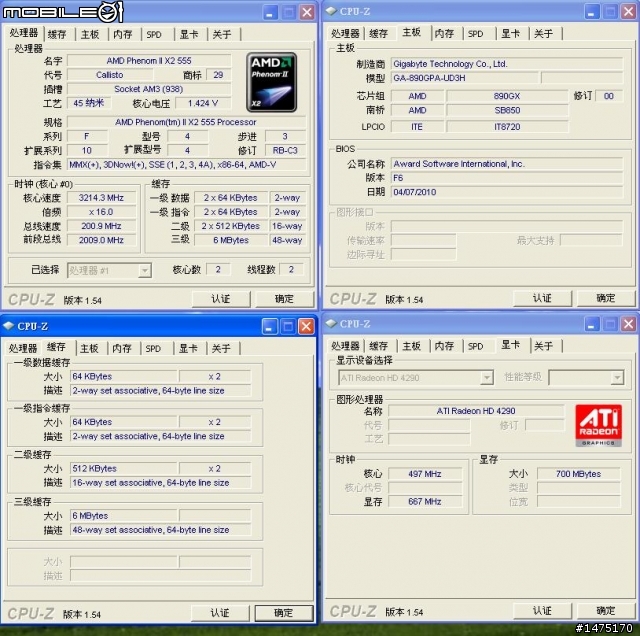
Task: Open the 性能等级 dropdown
Action: click(617, 378)
